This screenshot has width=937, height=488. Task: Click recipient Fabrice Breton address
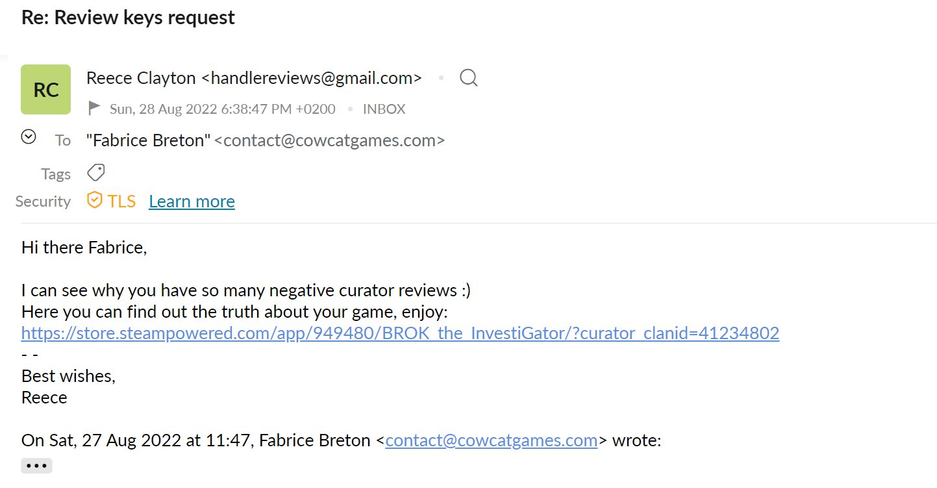[x=266, y=140]
